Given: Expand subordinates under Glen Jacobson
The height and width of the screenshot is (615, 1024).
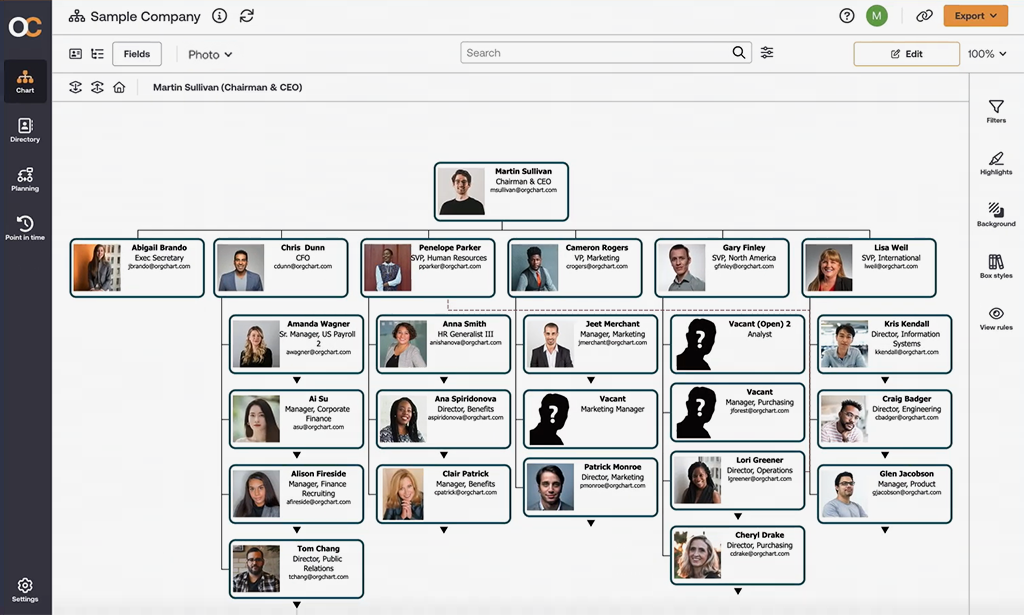Looking at the screenshot, I should click(885, 530).
